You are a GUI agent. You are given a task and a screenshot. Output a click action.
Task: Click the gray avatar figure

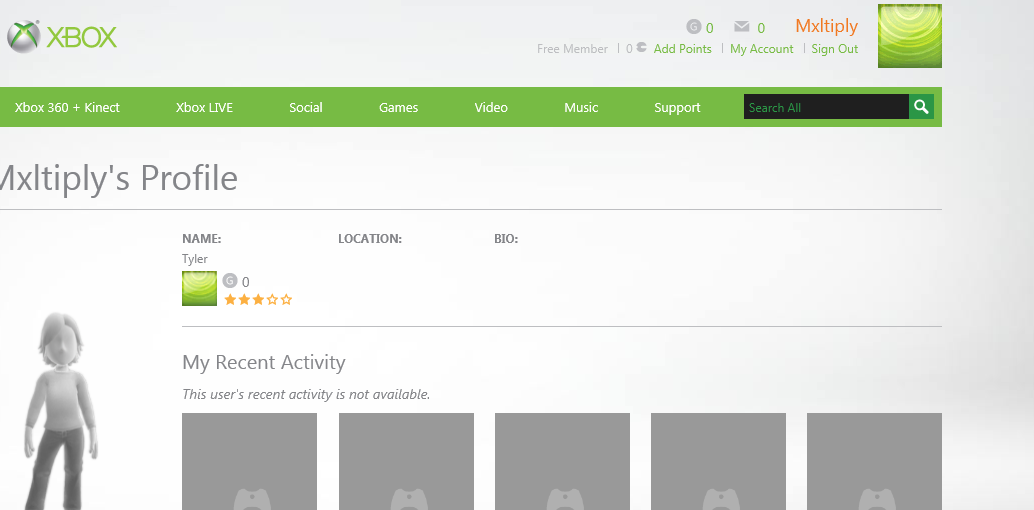click(x=61, y=410)
